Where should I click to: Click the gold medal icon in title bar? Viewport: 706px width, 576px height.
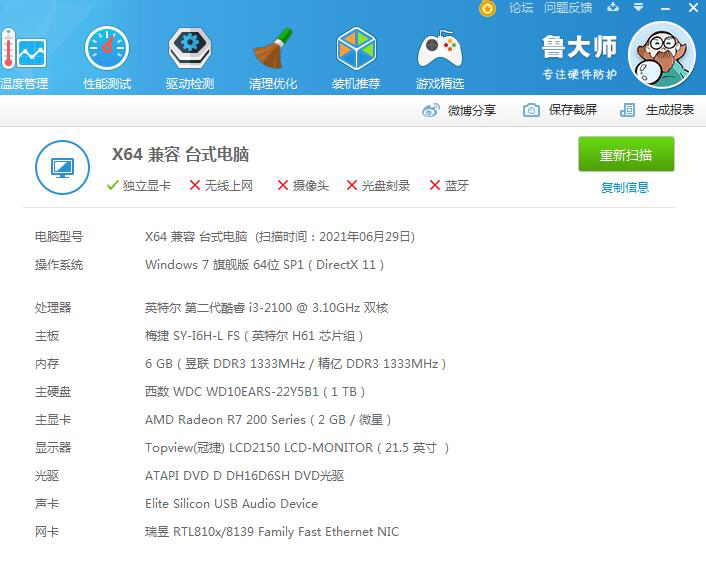coord(487,8)
